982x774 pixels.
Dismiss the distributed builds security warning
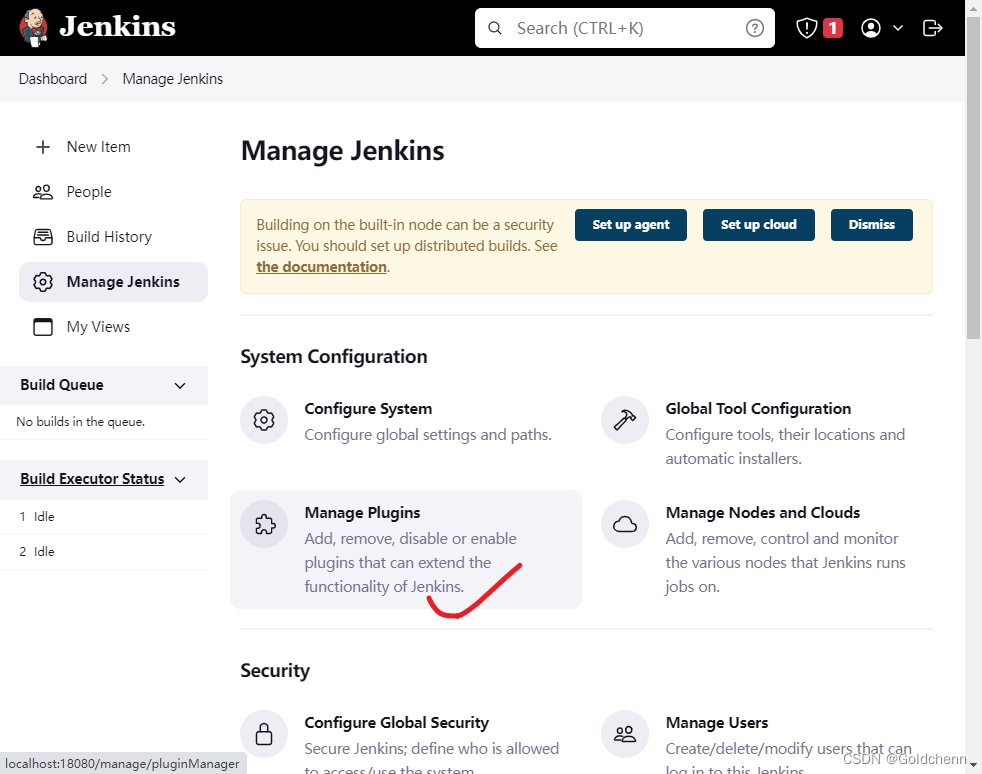(x=871, y=225)
